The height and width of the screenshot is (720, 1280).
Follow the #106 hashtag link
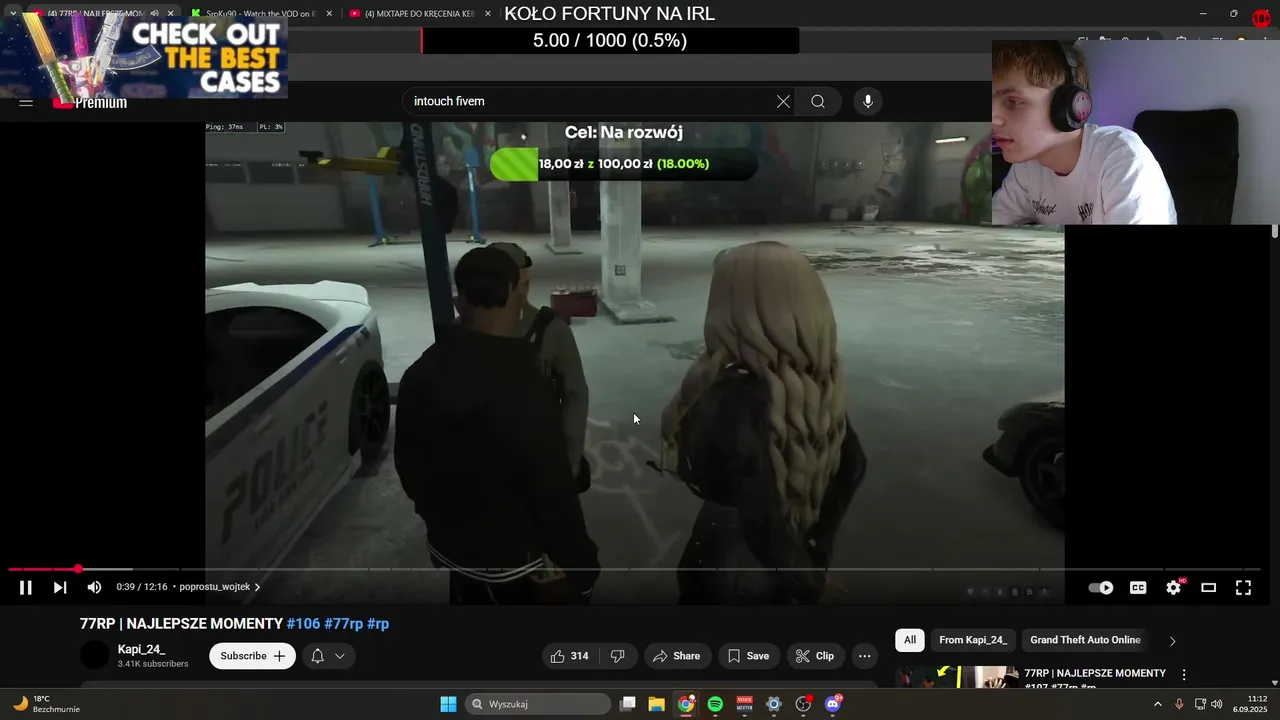click(303, 623)
